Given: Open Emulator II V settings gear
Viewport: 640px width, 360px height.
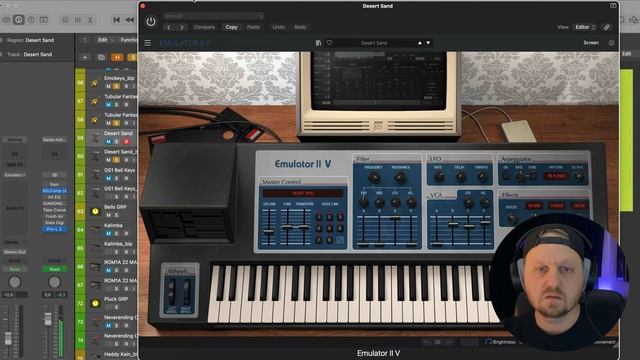Looking at the screenshot, I should point(611,43).
